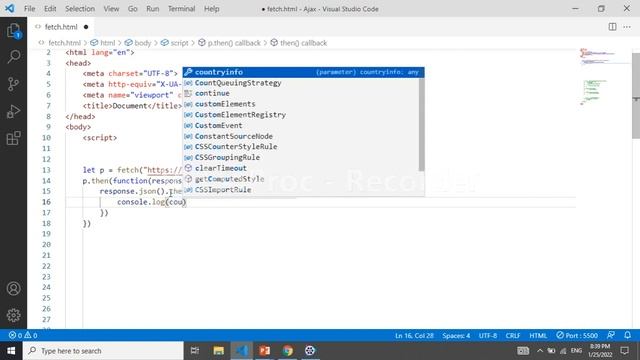Screen dimensions: 640x360
Task: Open the Extensions view
Action: click(13, 138)
